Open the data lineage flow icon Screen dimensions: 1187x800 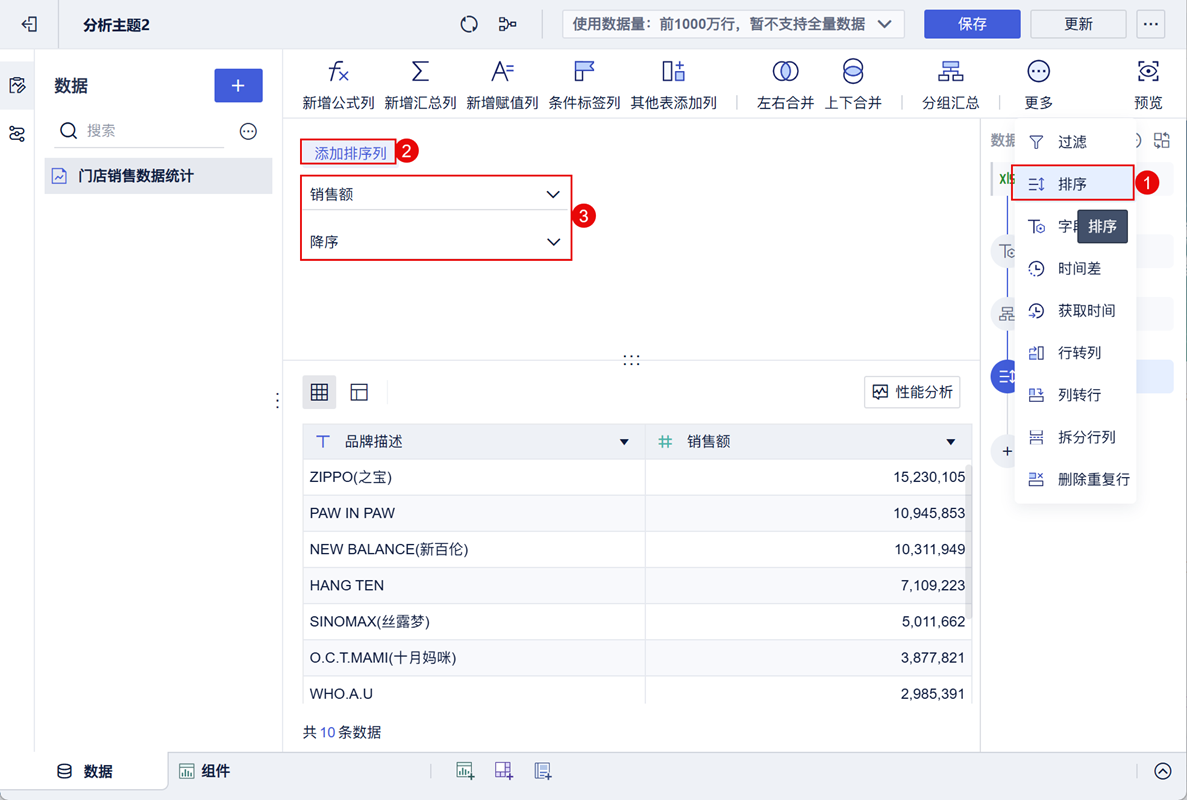point(507,24)
